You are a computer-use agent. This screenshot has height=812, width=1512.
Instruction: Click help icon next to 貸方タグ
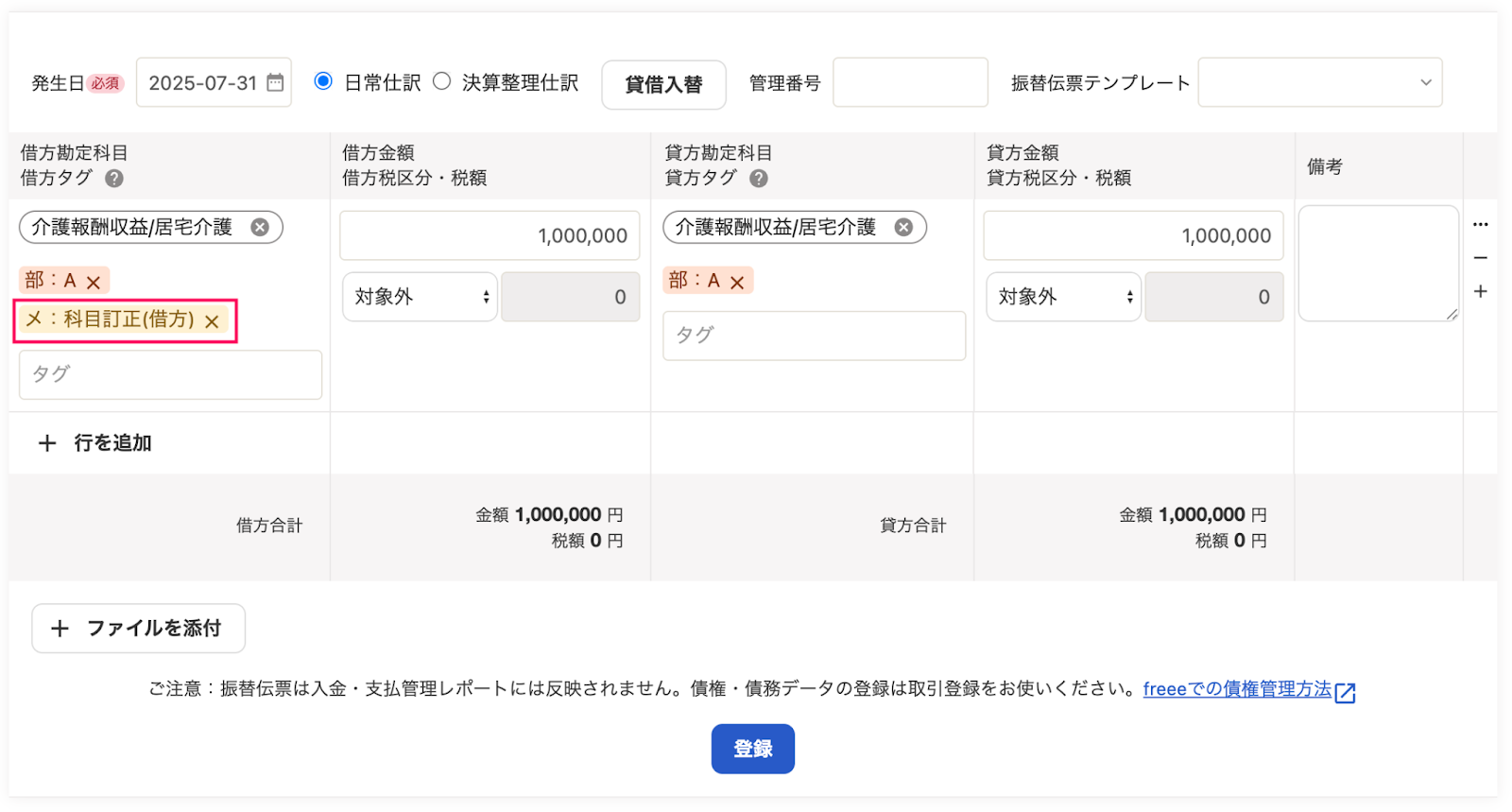tap(759, 178)
